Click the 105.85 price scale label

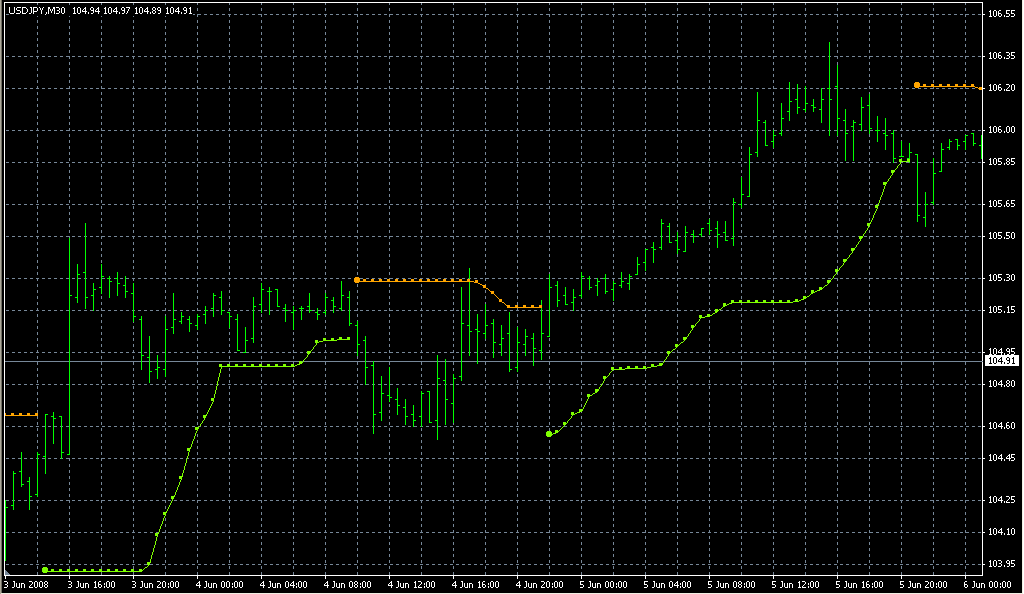pyautogui.click(x=1001, y=161)
